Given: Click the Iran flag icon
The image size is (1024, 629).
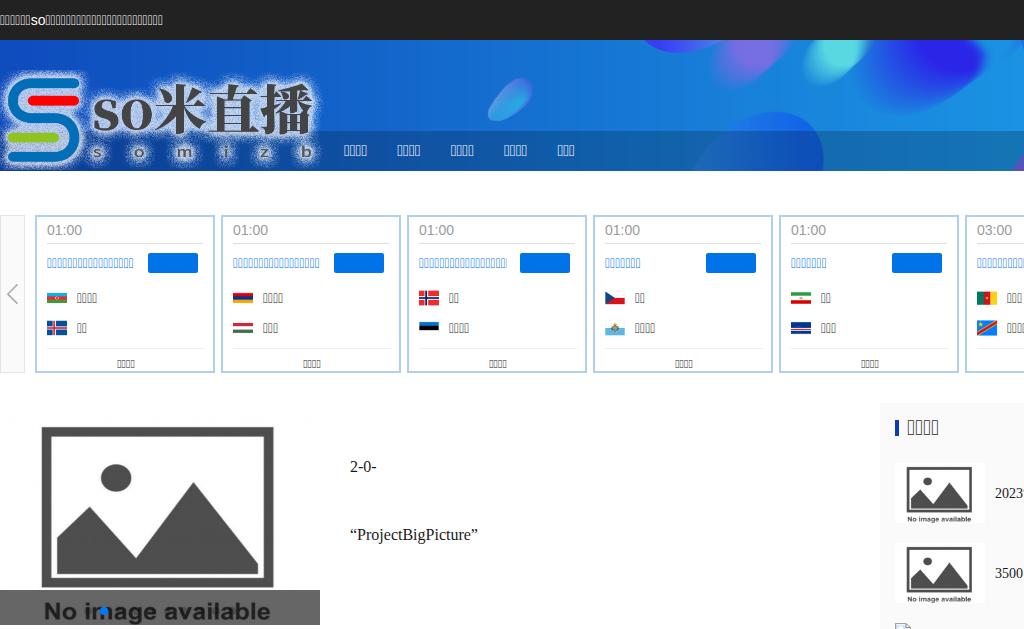Looking at the screenshot, I should click(801, 298).
